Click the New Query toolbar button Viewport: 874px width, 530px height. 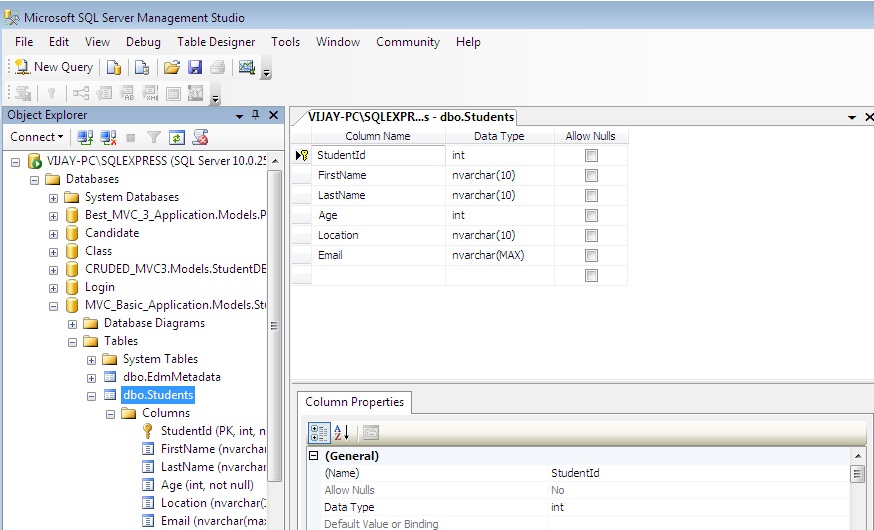(x=54, y=67)
